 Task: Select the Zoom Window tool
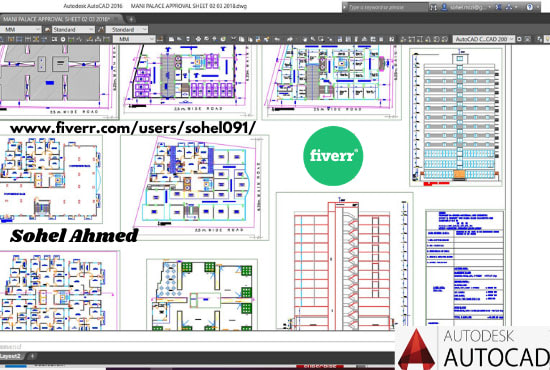pos(321,39)
